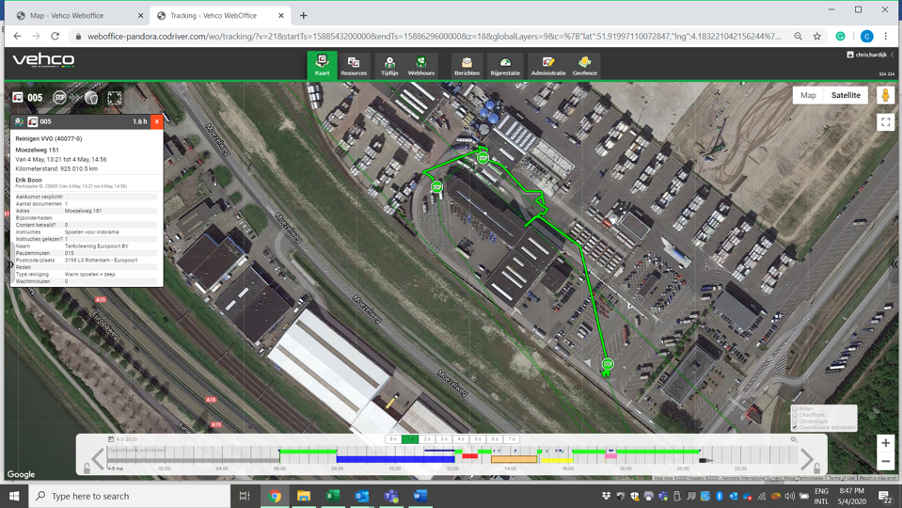Click the top STOP marker on route
This screenshot has height=508, width=902.
[x=483, y=158]
